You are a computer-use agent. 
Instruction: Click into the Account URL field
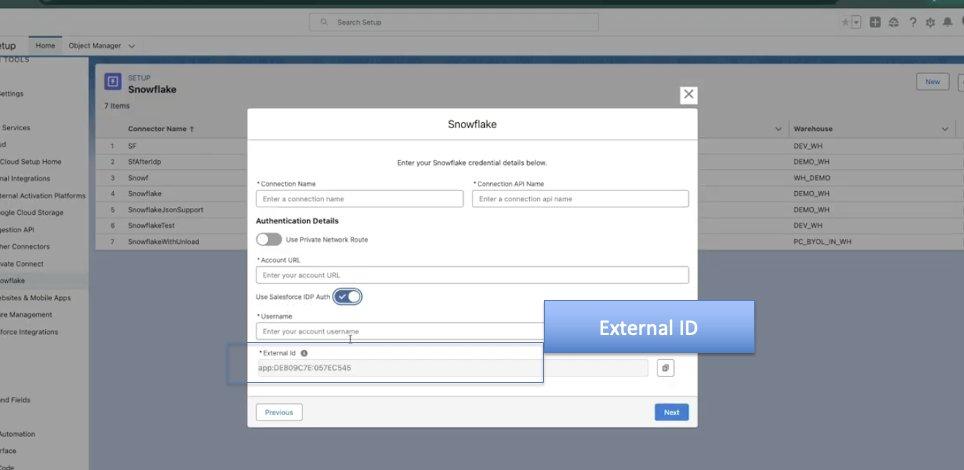(x=472, y=275)
